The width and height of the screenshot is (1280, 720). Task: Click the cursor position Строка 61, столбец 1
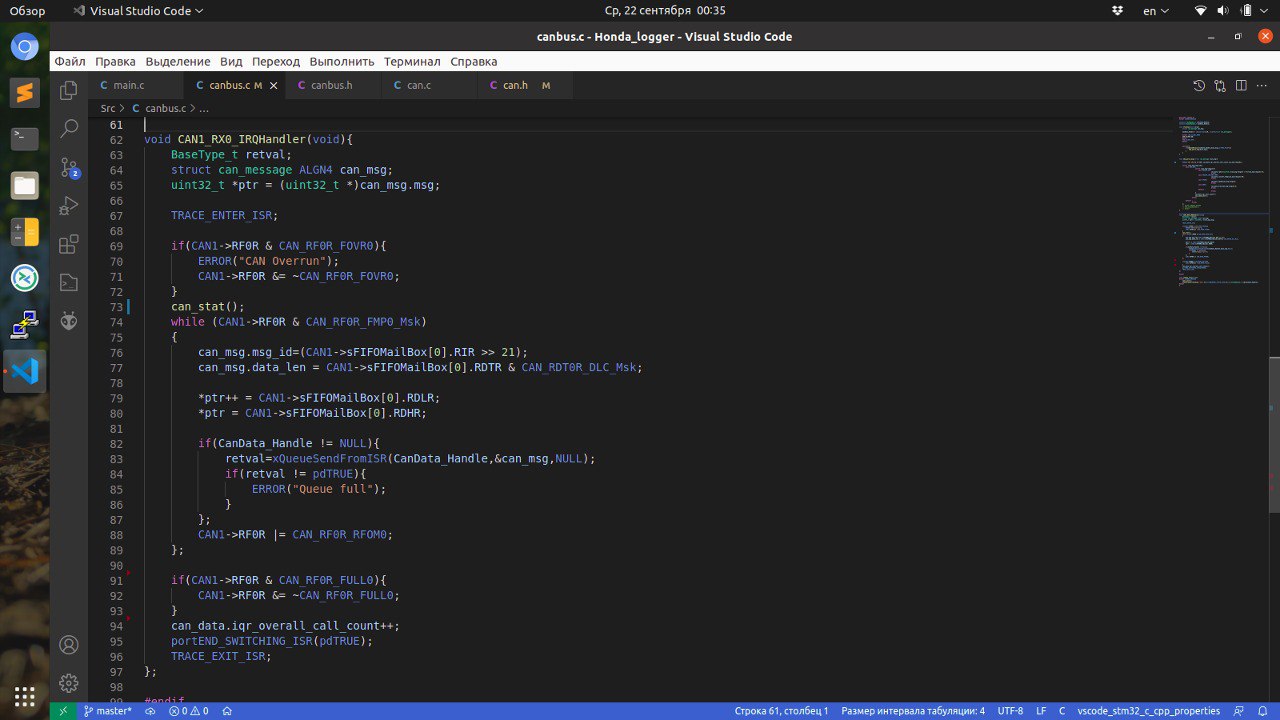click(782, 711)
